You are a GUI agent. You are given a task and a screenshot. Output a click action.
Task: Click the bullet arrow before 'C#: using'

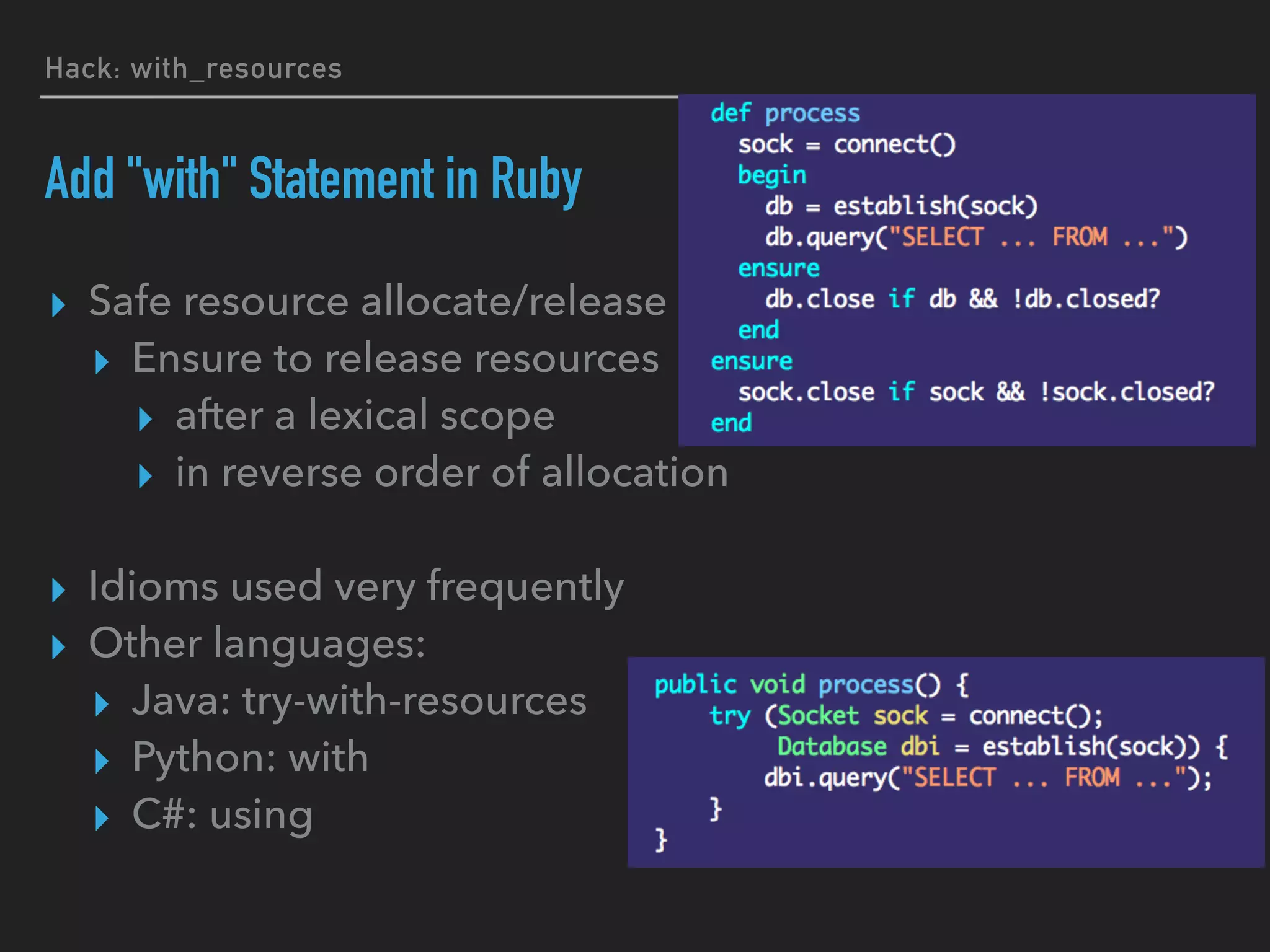[x=102, y=818]
